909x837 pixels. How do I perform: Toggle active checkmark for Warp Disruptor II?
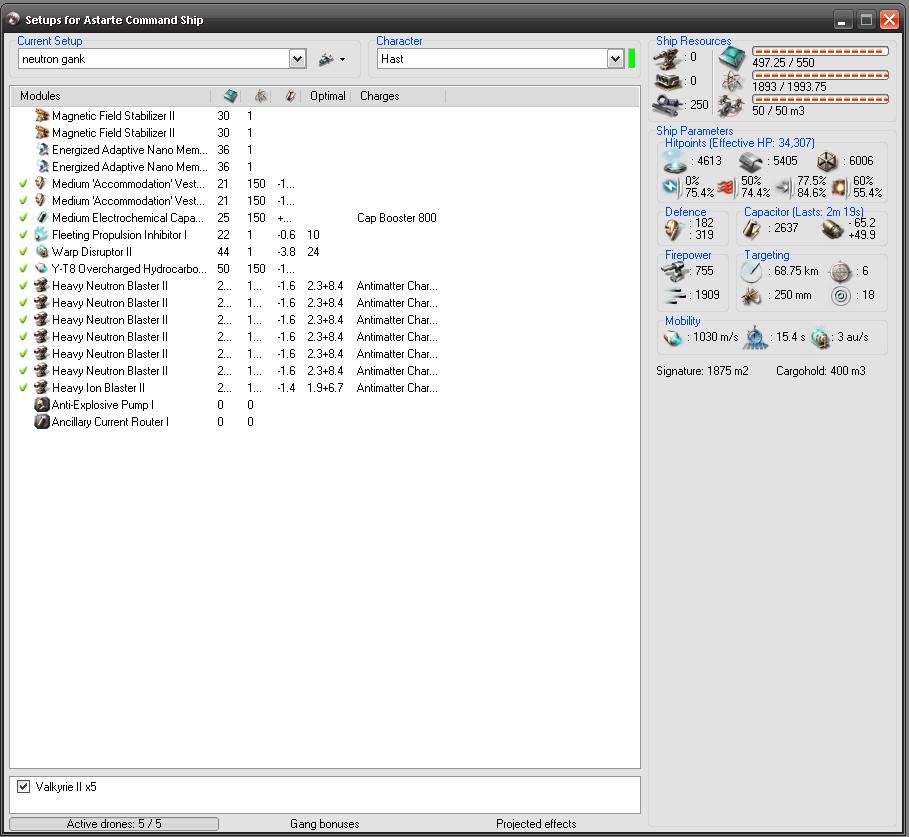[x=23, y=252]
